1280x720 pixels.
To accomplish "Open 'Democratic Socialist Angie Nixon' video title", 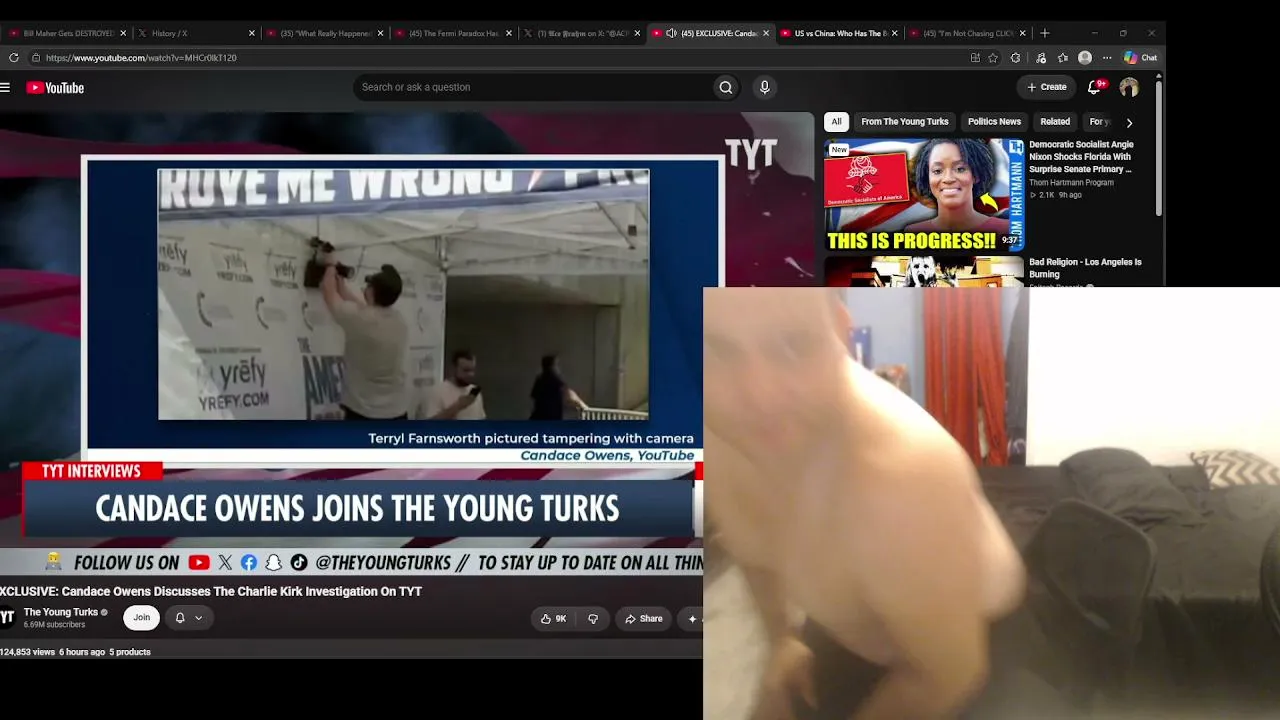I will point(1081,157).
